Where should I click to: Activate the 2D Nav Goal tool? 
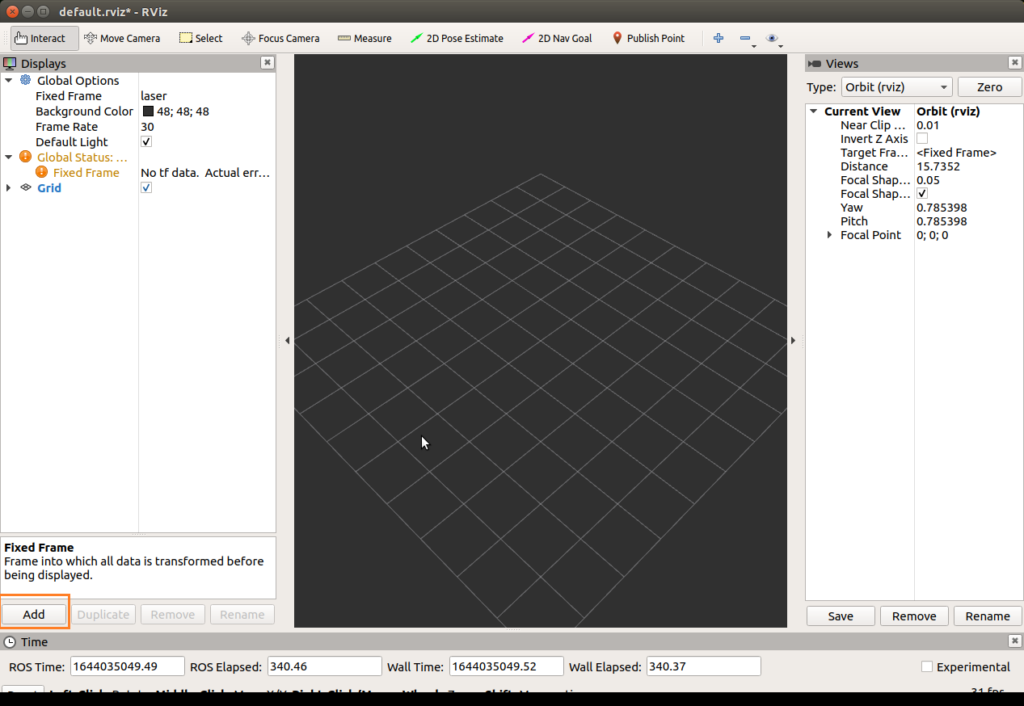556,37
